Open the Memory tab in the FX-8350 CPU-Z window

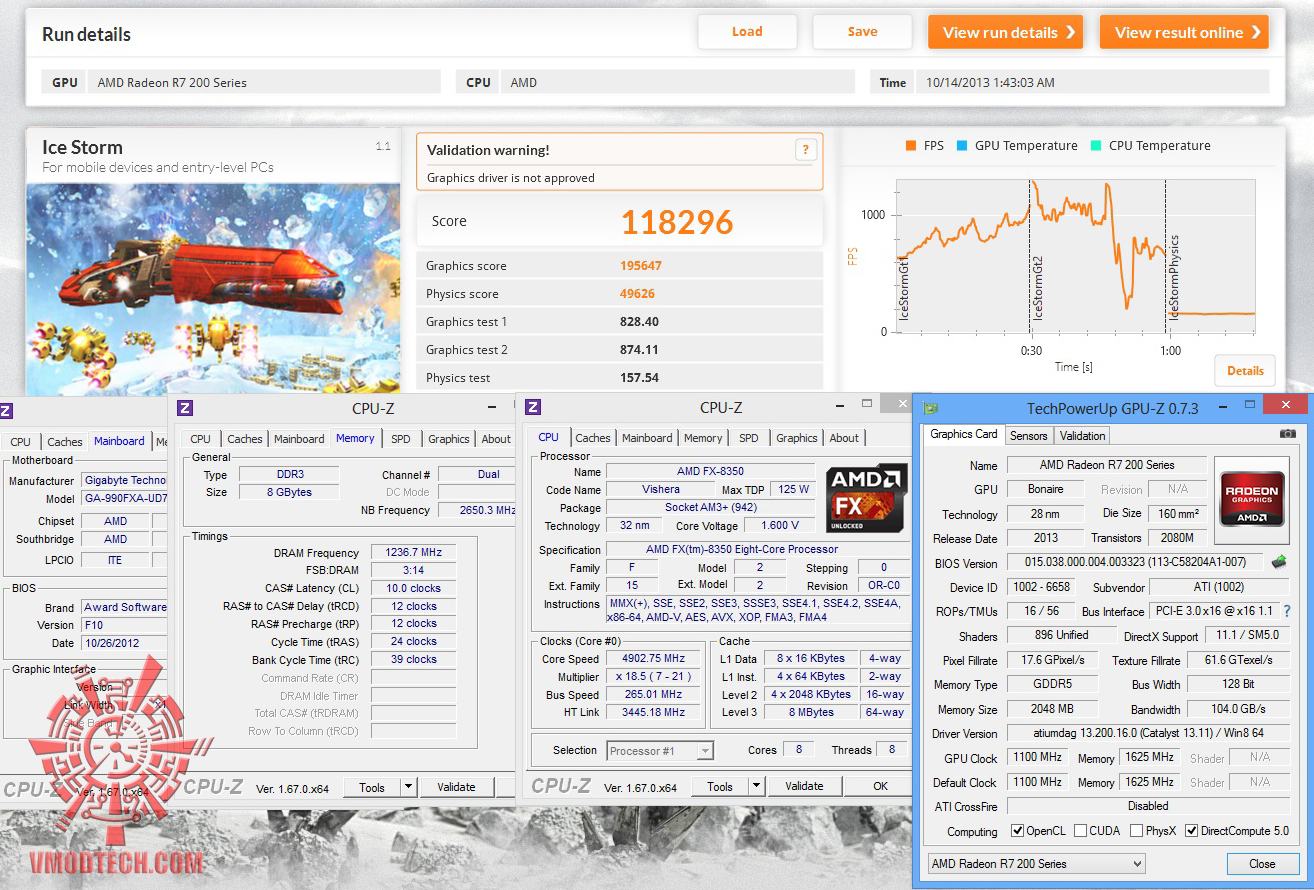(703, 438)
